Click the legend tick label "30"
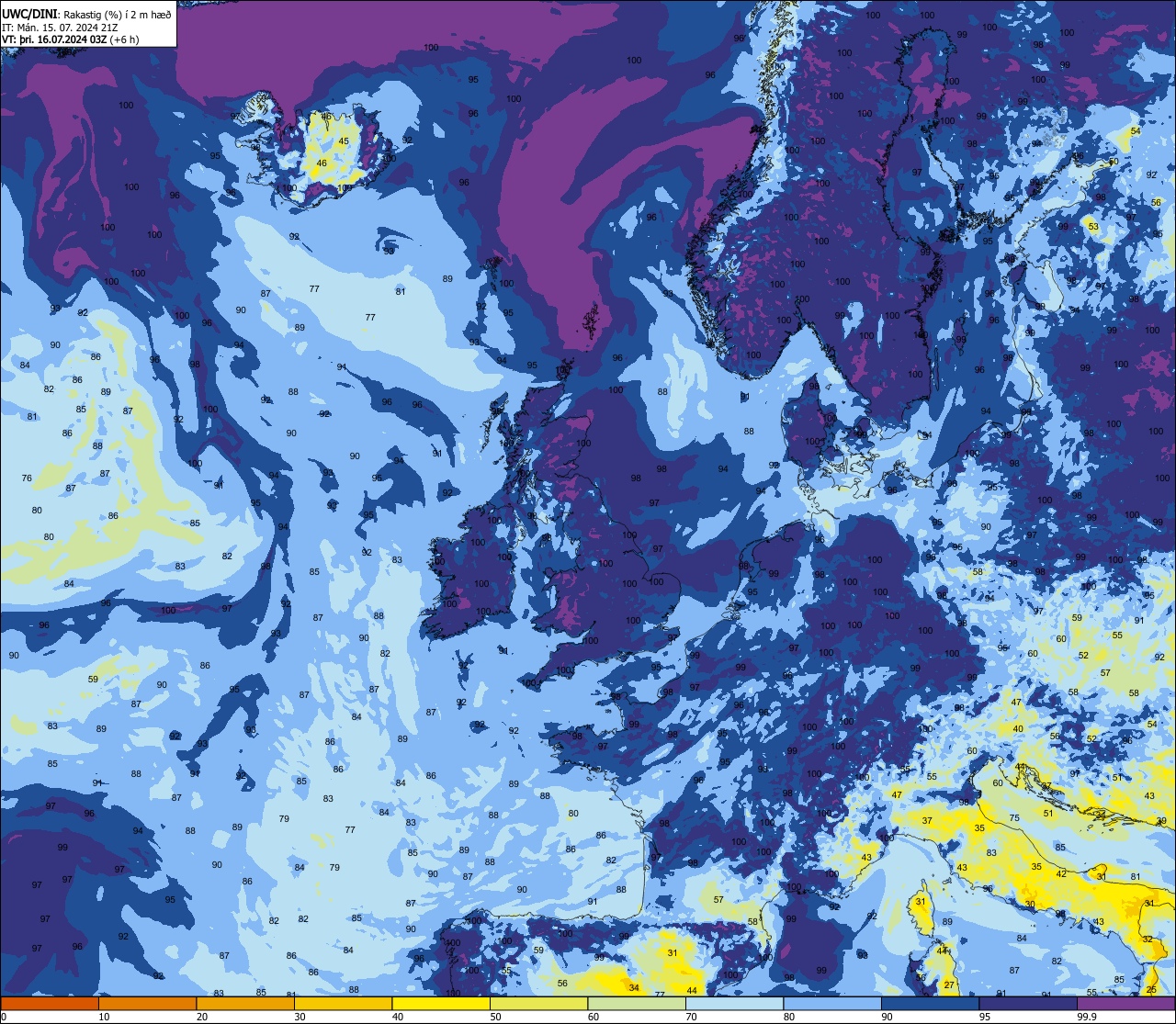This screenshot has width=1176, height=1024. 300,1017
